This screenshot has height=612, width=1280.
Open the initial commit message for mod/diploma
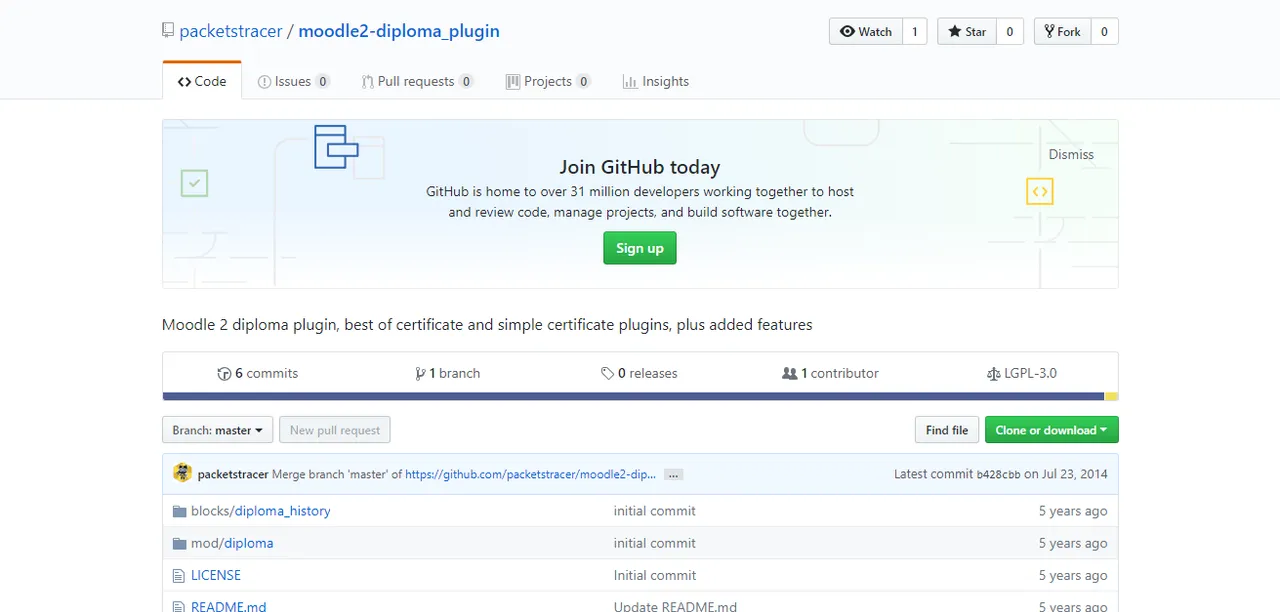(655, 543)
